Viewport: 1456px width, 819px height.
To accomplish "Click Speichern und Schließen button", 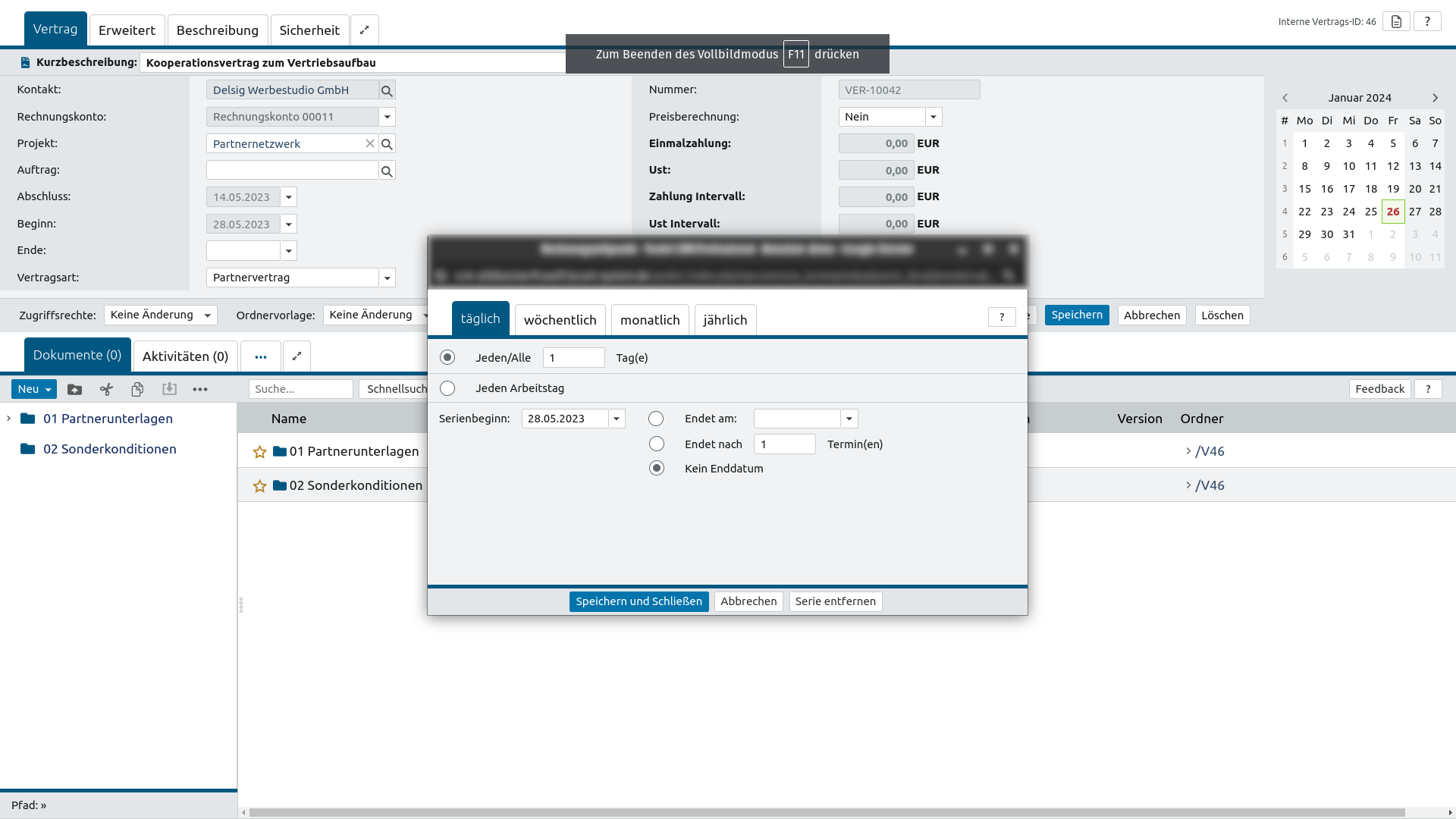I will pyautogui.click(x=639, y=601).
